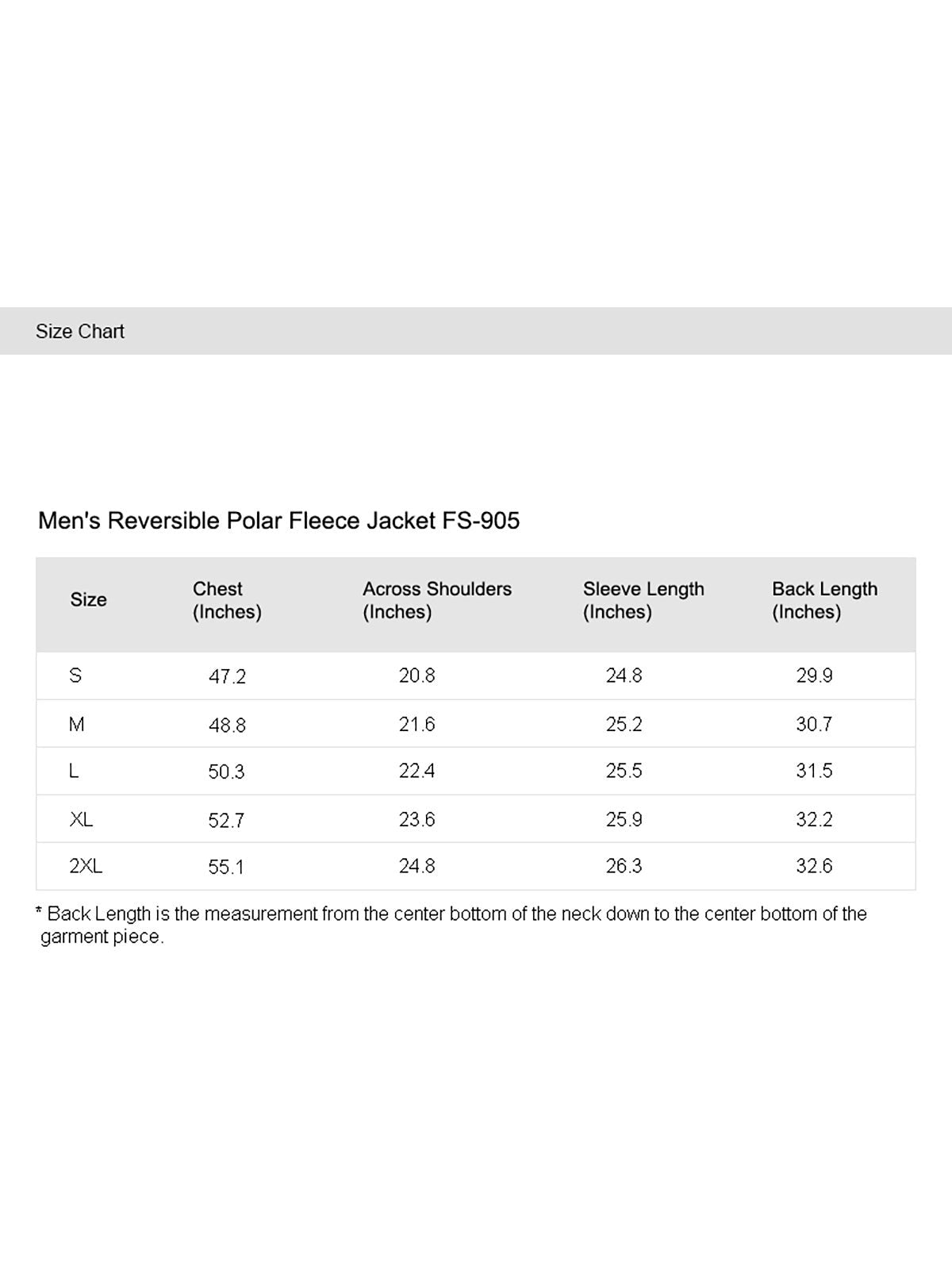Select the L size row label
Image resolution: width=952 pixels, height=1270 pixels.
(x=74, y=771)
